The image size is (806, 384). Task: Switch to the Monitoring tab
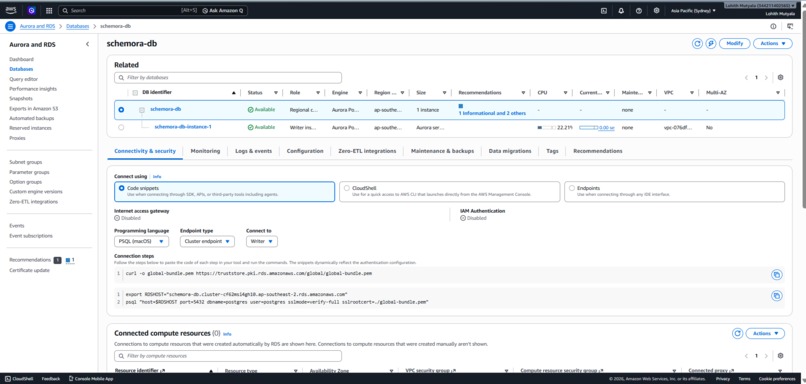point(205,151)
